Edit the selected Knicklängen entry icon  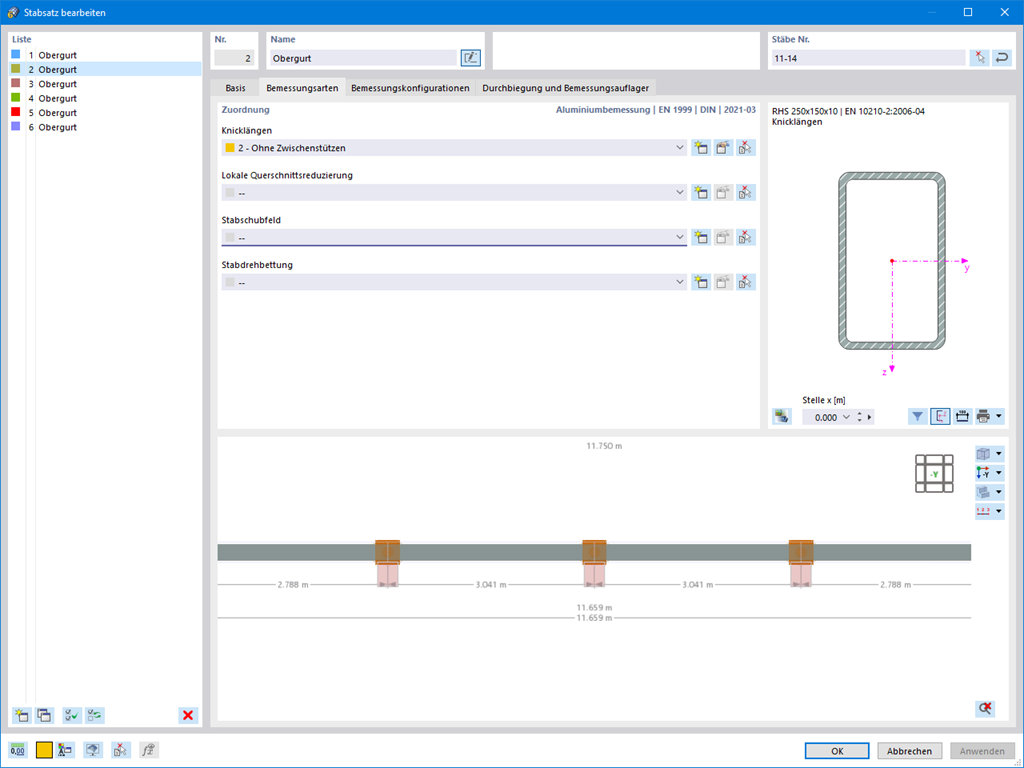pyautogui.click(x=723, y=148)
